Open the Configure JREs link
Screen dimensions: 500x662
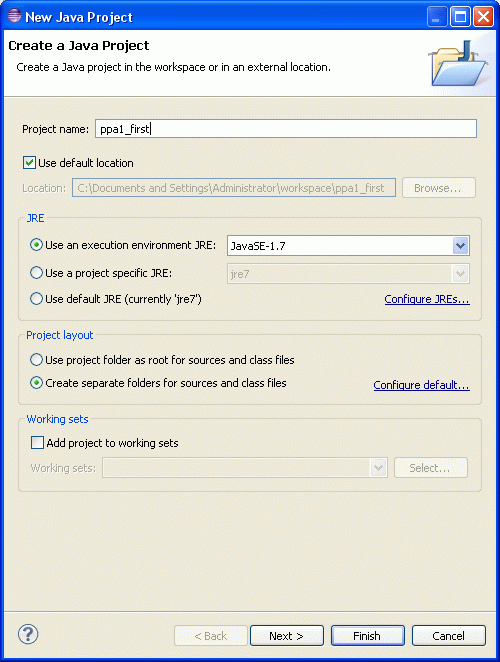(x=427, y=299)
